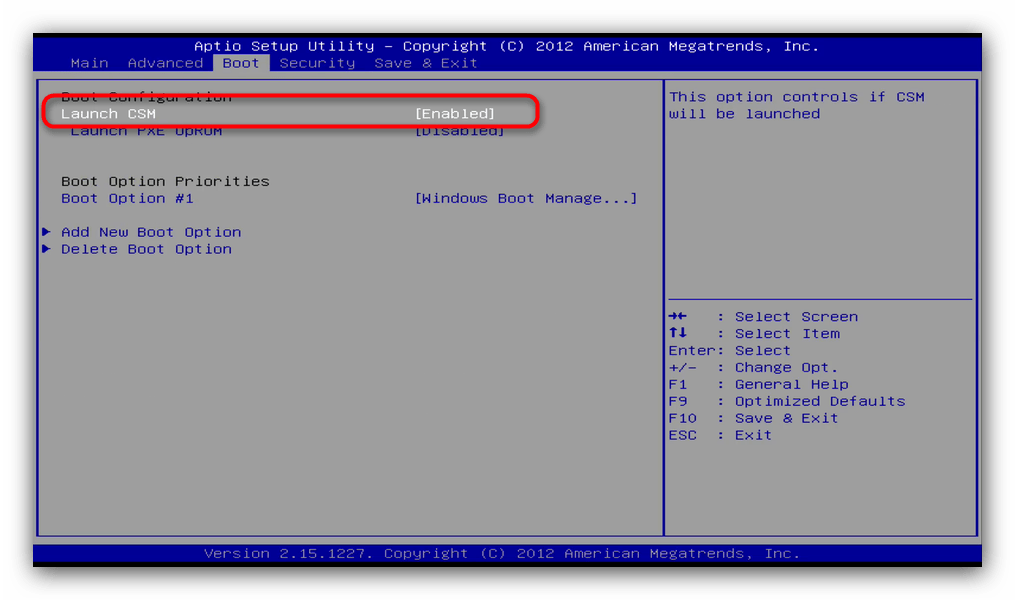Select the Launch PXE OpROM setting

tap(146, 131)
